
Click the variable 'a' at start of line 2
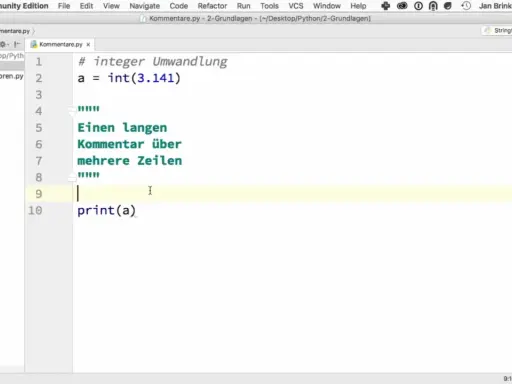(x=81, y=79)
